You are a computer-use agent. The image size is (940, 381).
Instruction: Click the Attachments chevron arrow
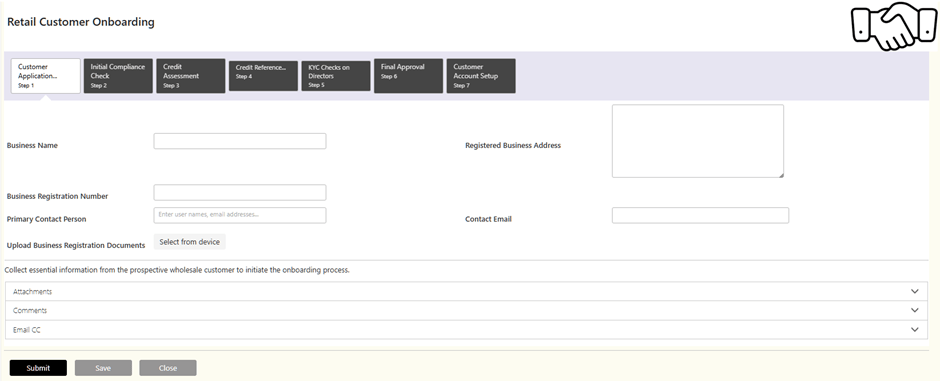click(x=915, y=292)
